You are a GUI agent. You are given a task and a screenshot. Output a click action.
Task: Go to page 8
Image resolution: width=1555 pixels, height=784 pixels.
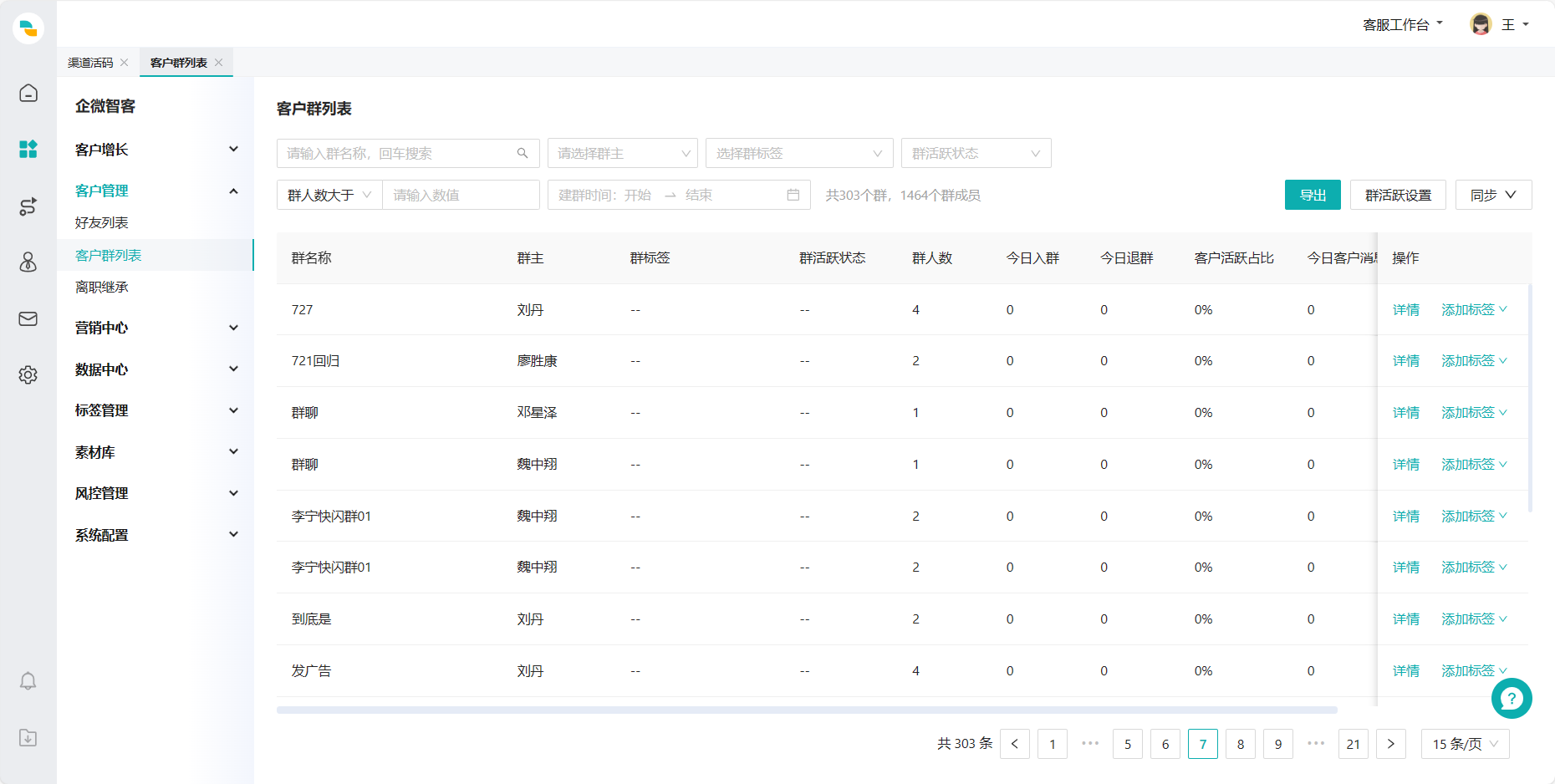[1241, 744]
